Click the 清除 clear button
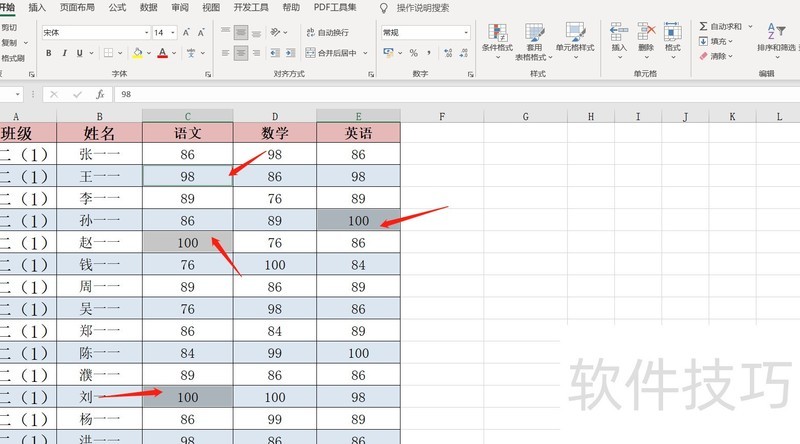Screen dimensions: 800x444 (715, 56)
